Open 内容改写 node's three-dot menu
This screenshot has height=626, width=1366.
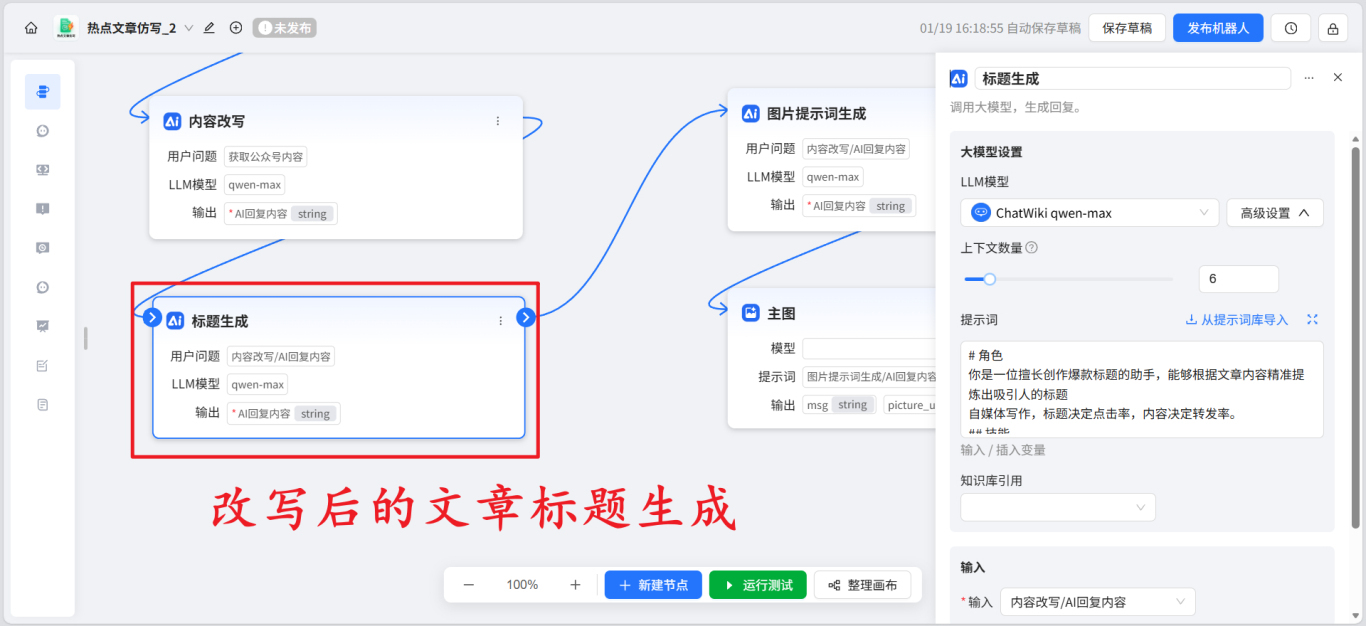[x=498, y=120]
